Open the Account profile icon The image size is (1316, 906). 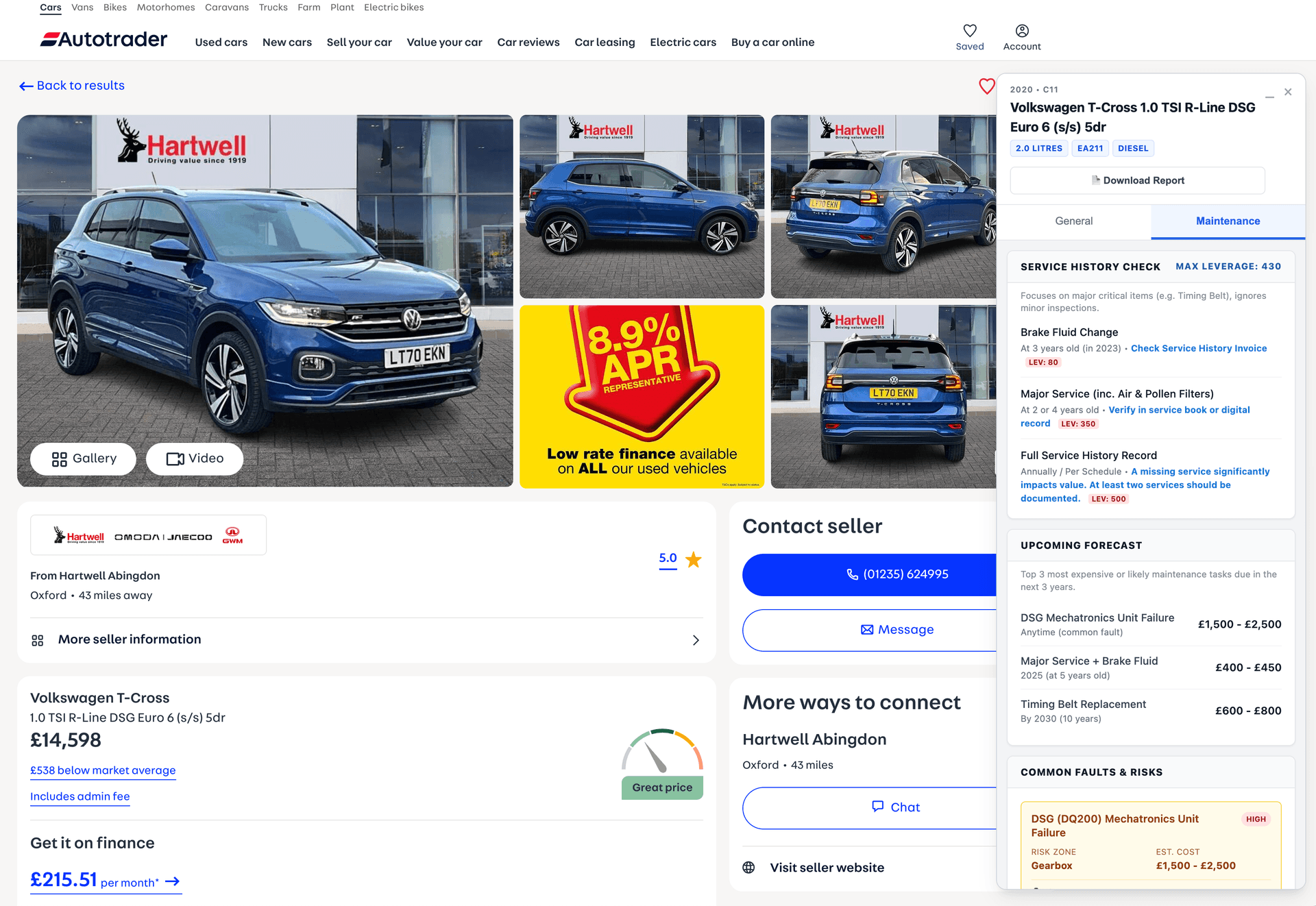pyautogui.click(x=1021, y=32)
